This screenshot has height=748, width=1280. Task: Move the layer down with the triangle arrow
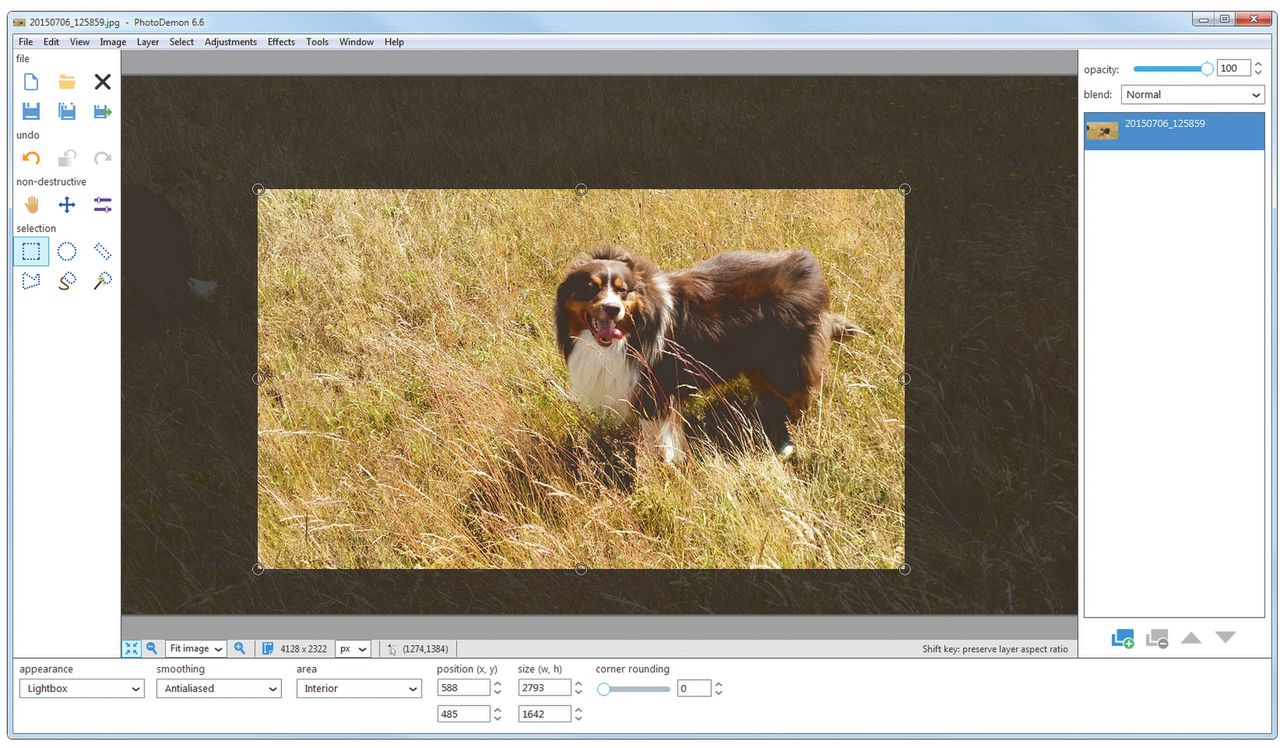1225,637
